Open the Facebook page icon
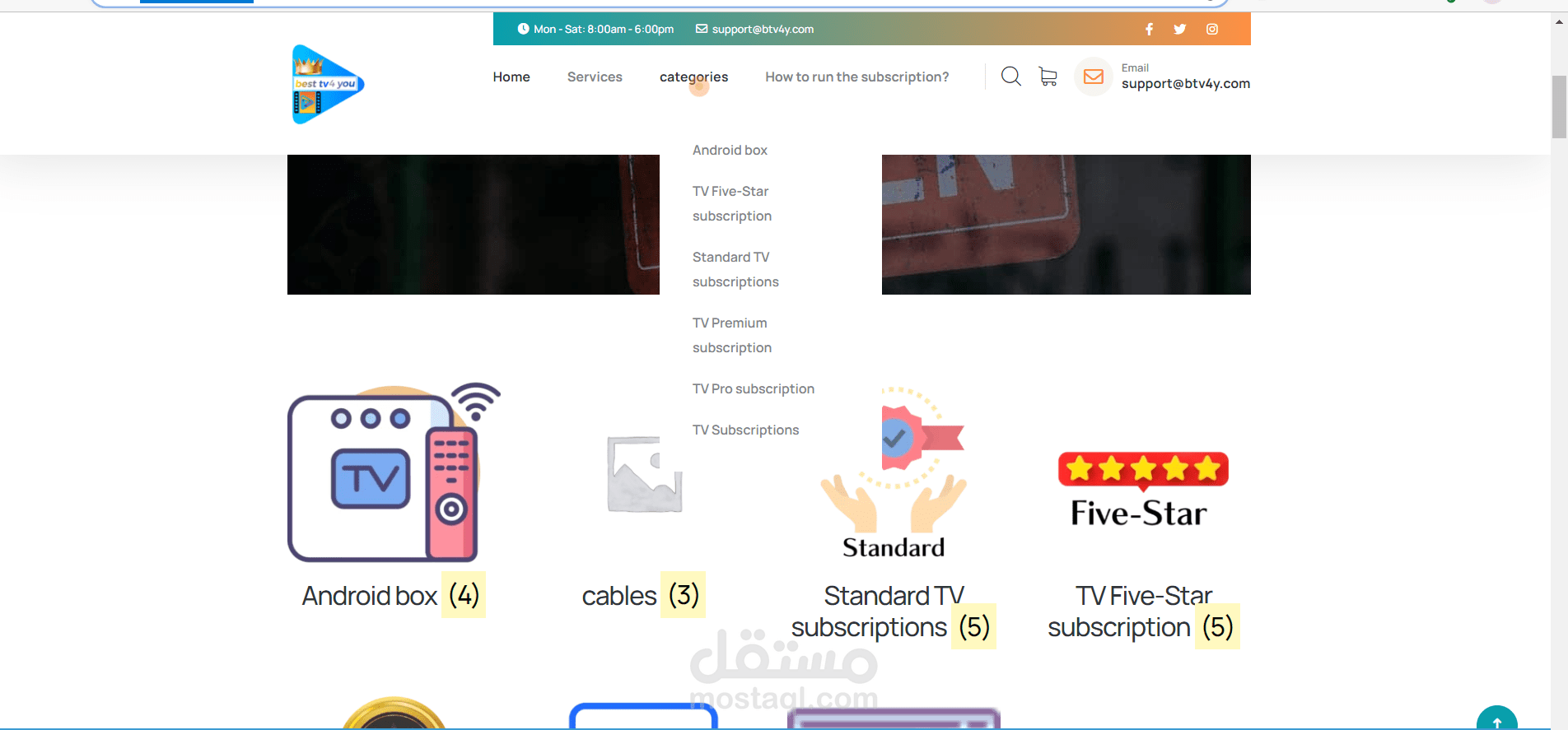 1149,30
